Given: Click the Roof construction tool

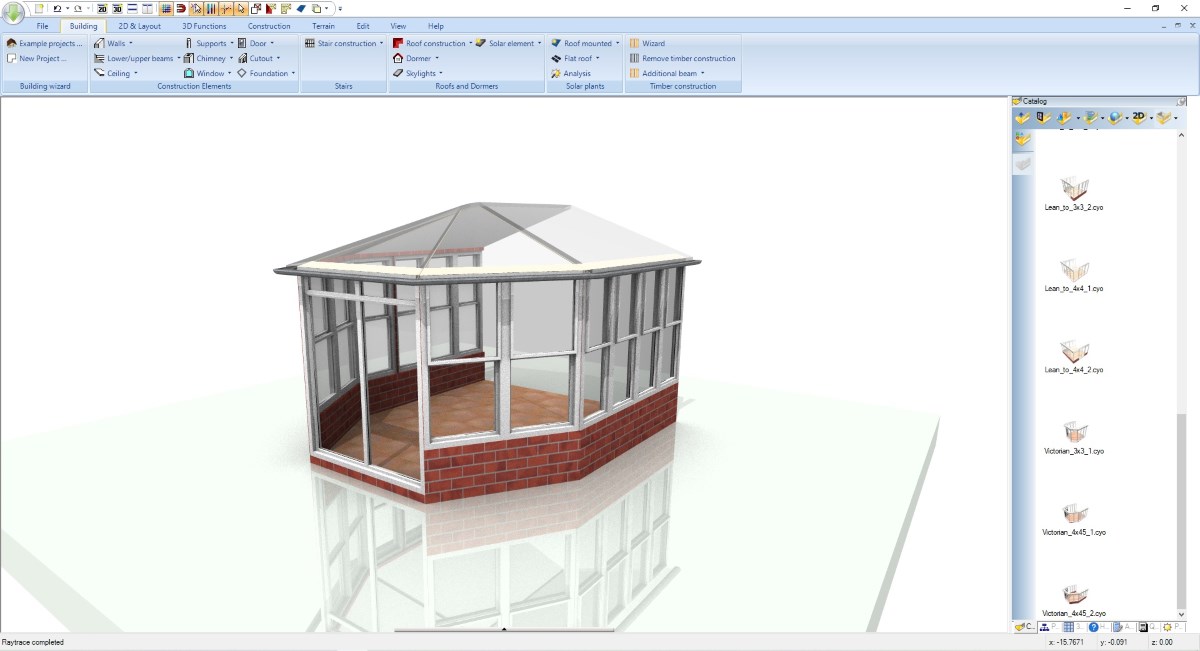Looking at the screenshot, I should [x=431, y=43].
